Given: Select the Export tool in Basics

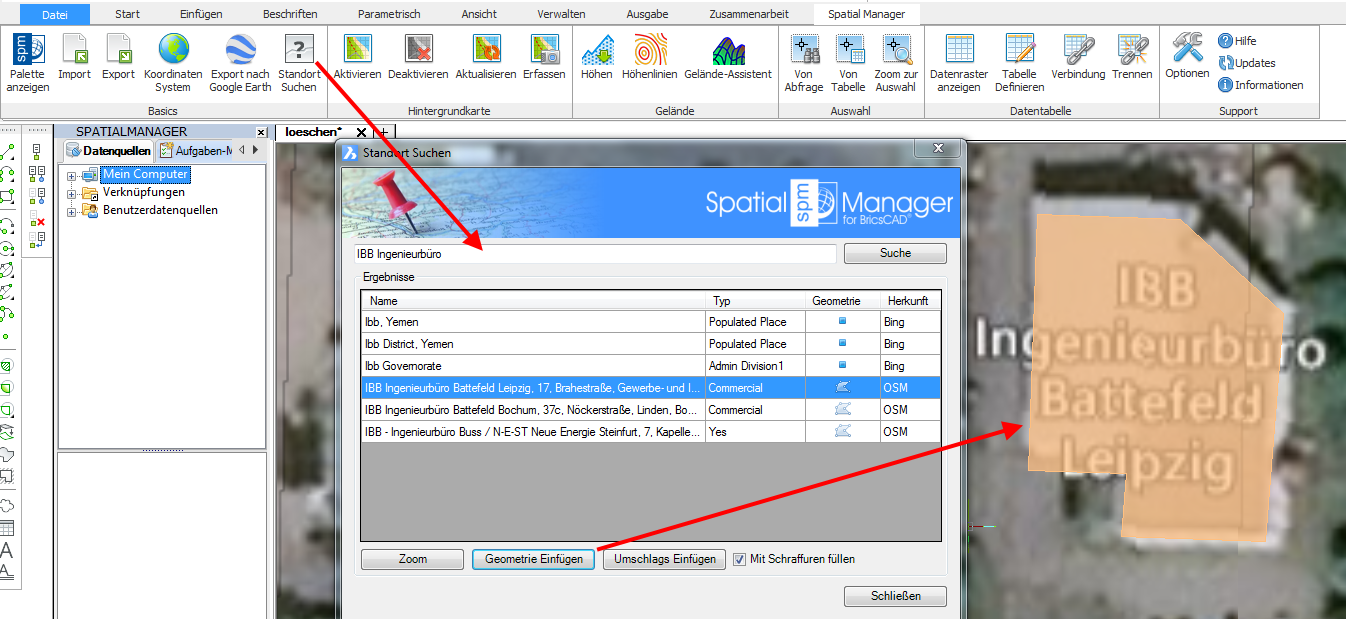Looking at the screenshot, I should click(x=117, y=60).
